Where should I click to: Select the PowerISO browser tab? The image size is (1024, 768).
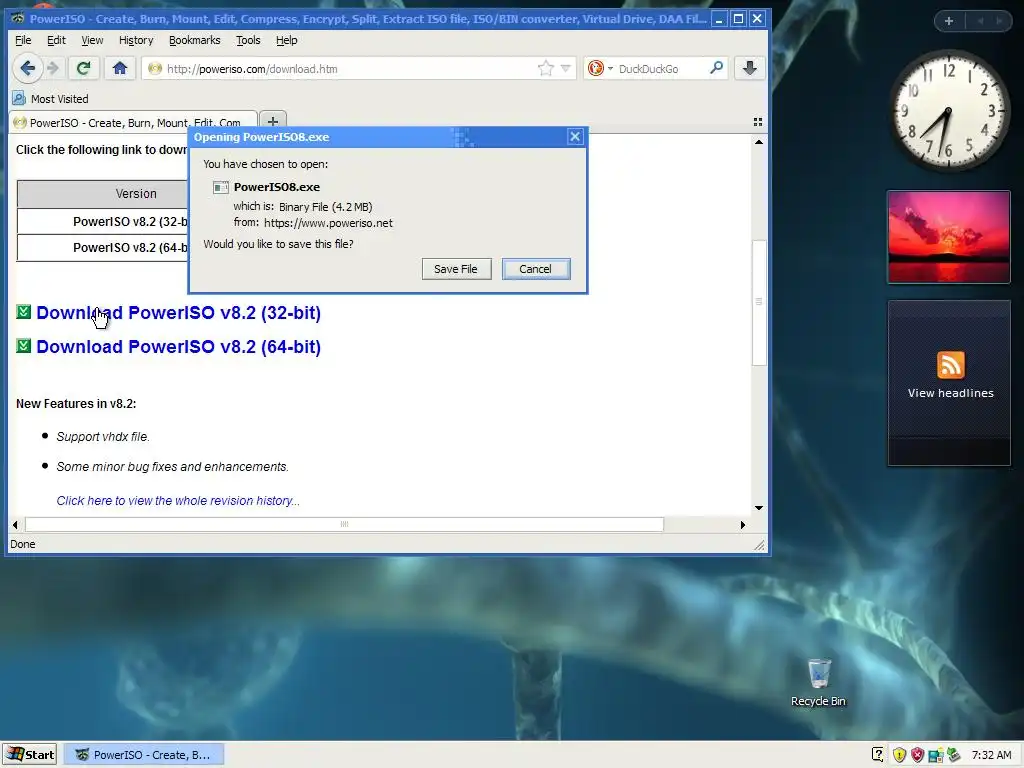[131, 122]
